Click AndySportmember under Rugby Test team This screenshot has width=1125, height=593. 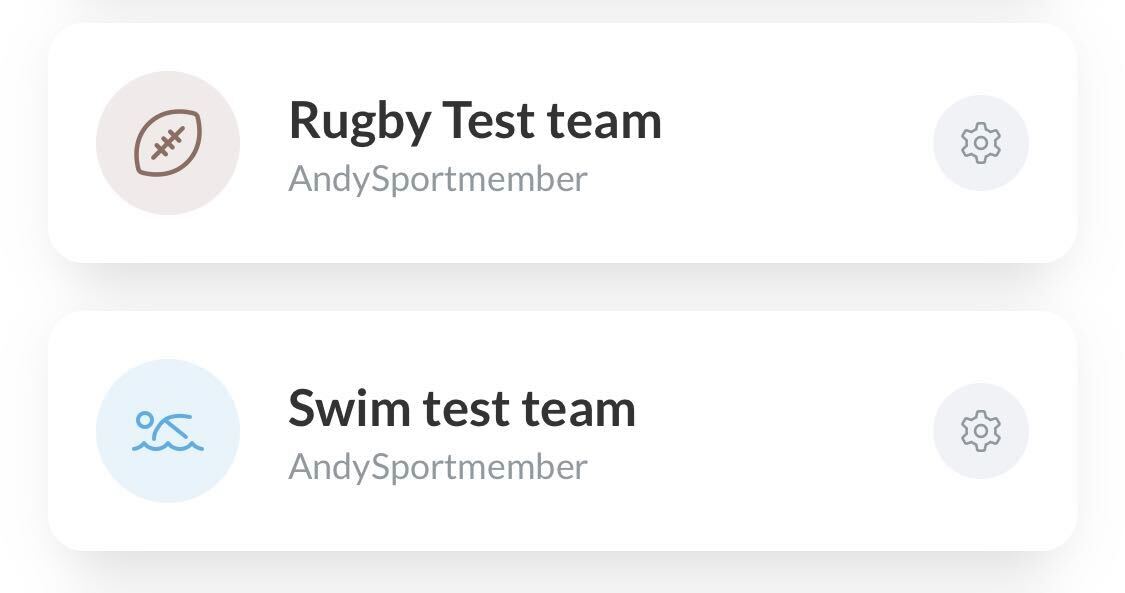coord(438,179)
